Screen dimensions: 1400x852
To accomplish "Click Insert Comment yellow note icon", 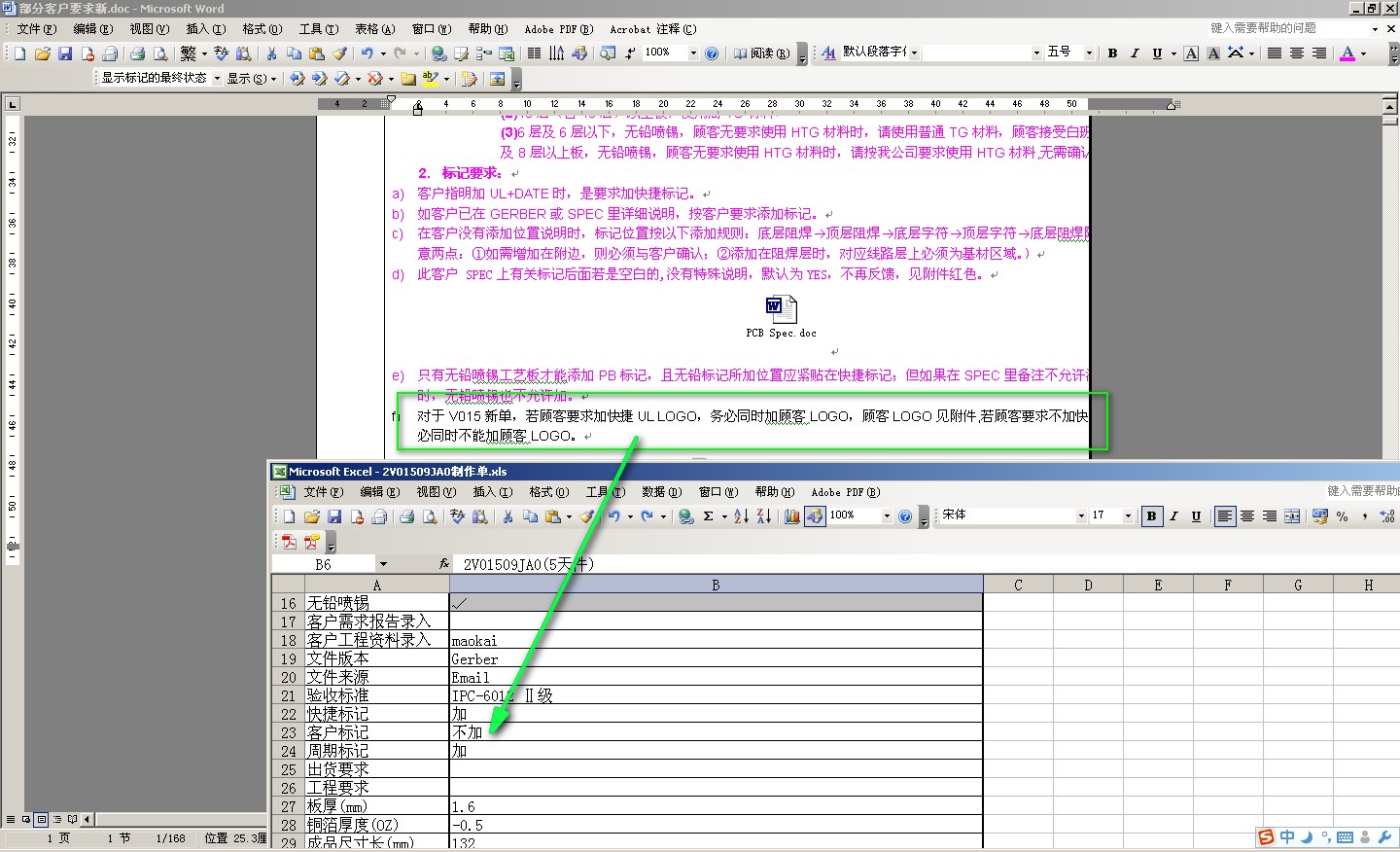I will [x=408, y=78].
